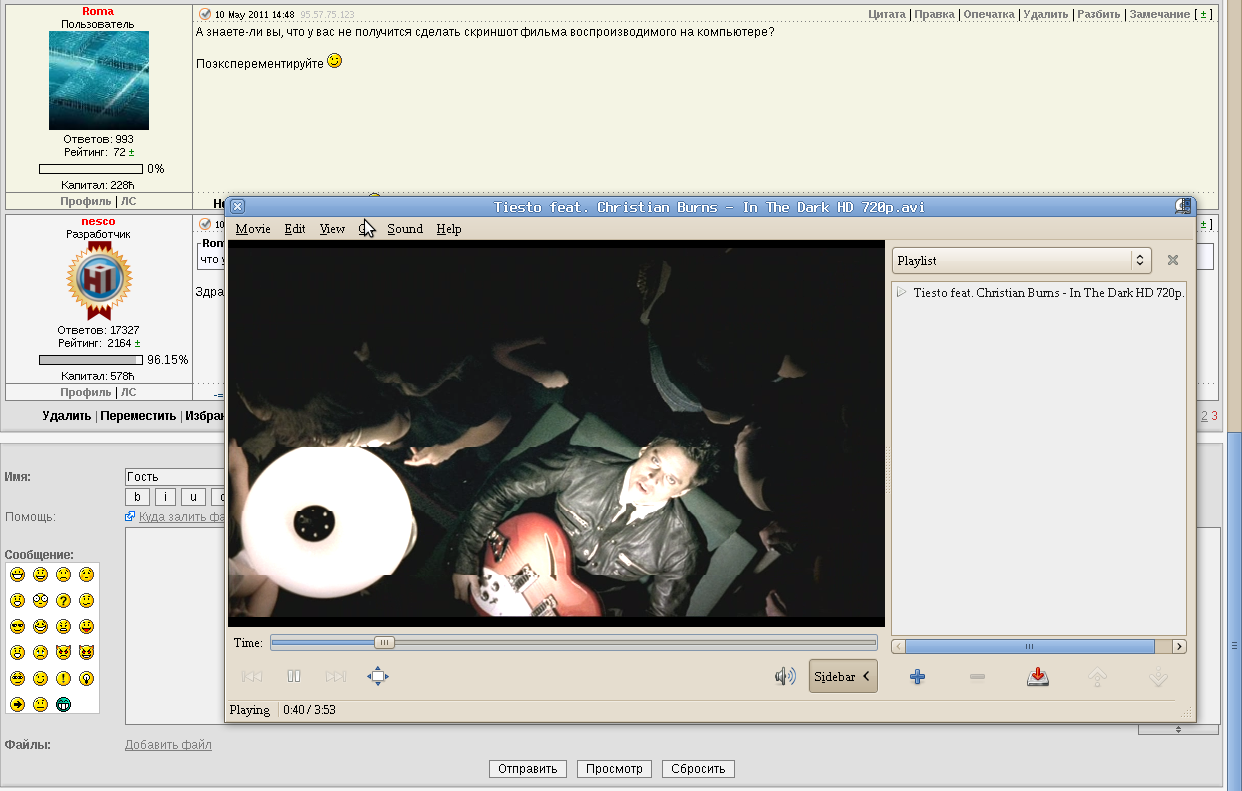Insert the sunglasses smiley
Viewport: 1242px width, 791px height.
(x=18, y=627)
